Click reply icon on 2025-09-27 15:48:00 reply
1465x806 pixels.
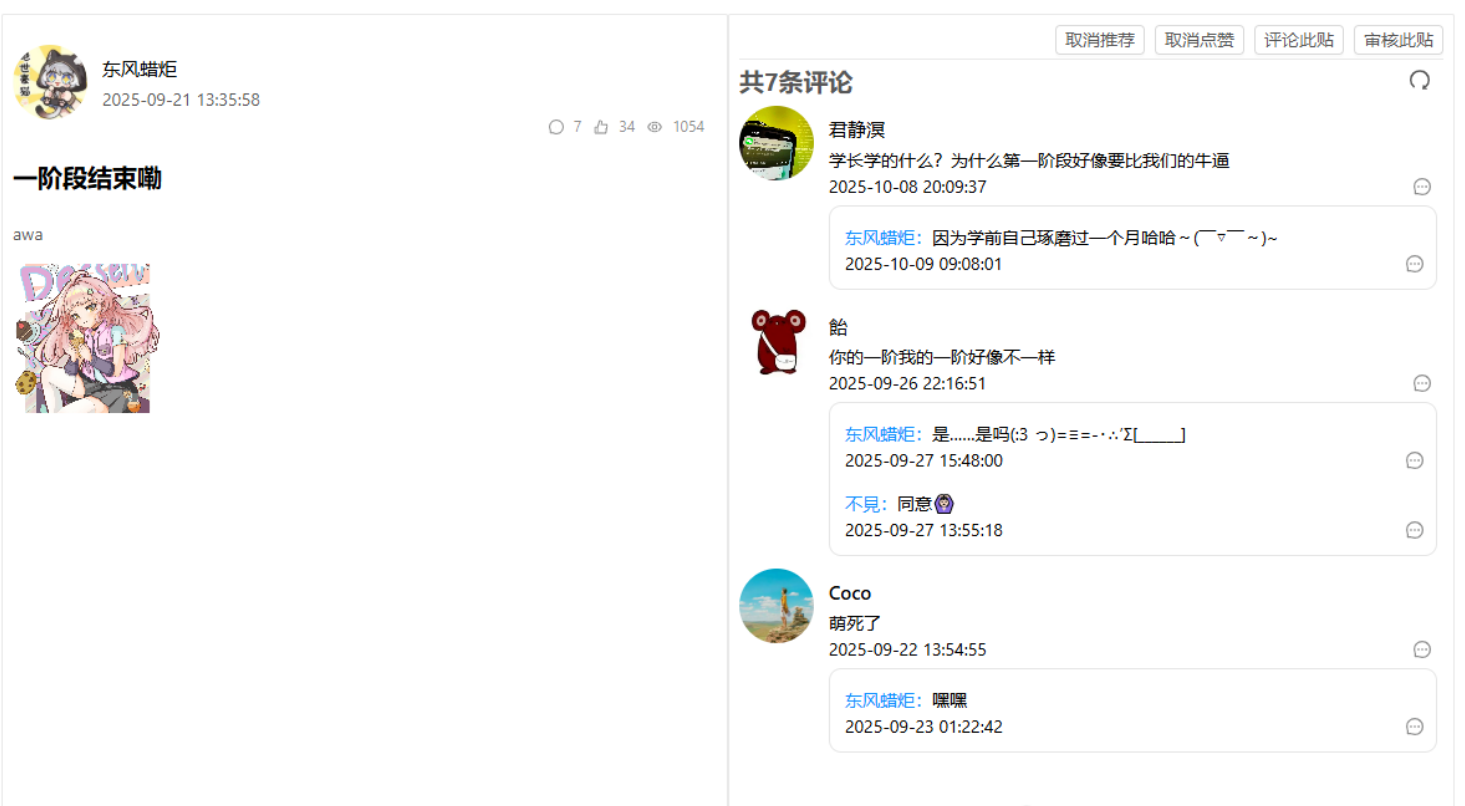tap(1414, 460)
